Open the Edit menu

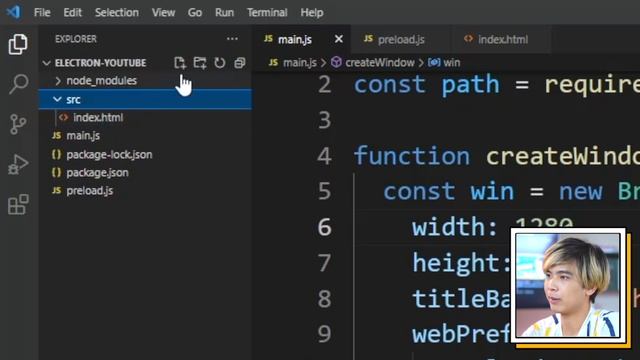click(72, 13)
